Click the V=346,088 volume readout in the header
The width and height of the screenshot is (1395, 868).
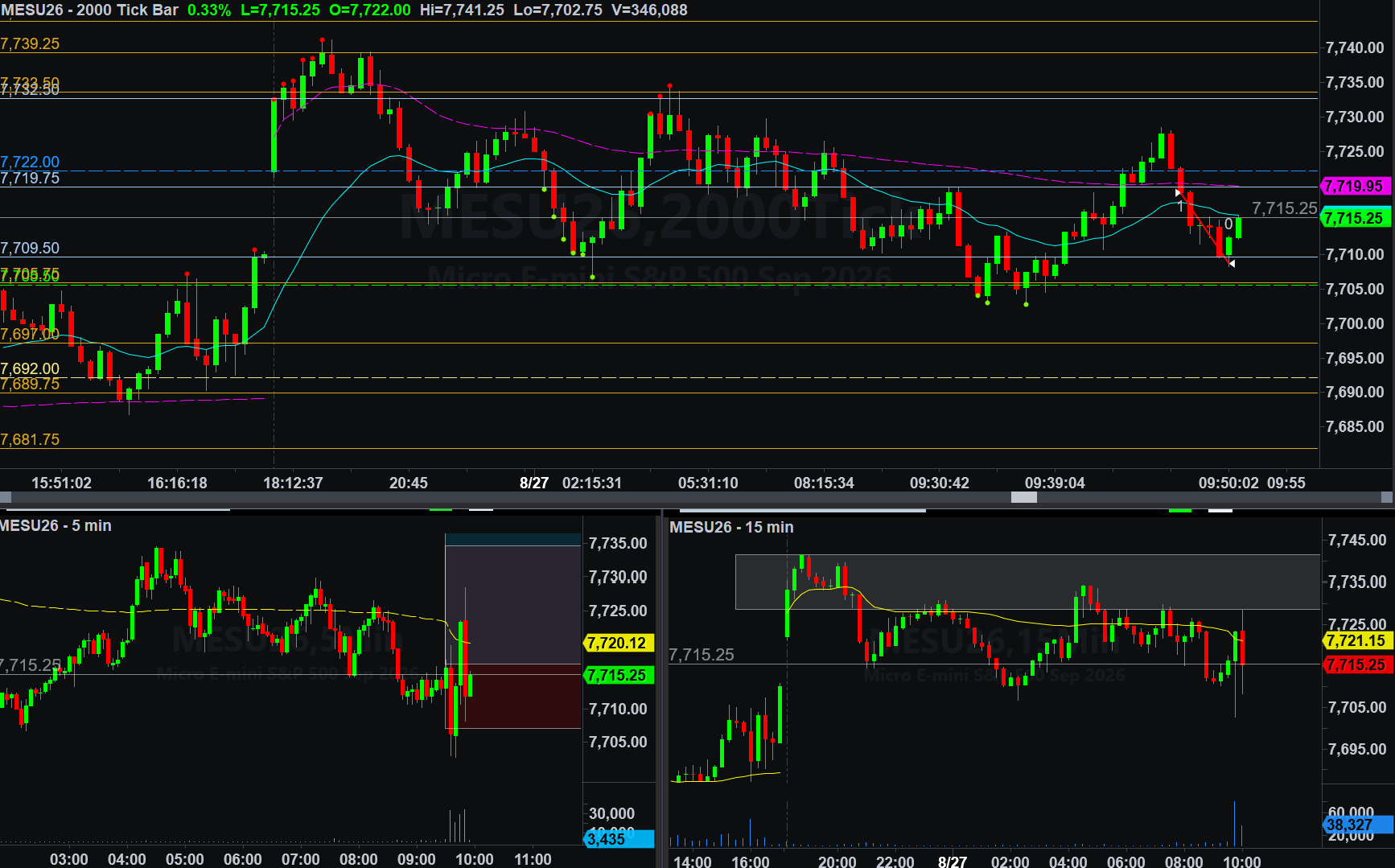click(x=649, y=10)
